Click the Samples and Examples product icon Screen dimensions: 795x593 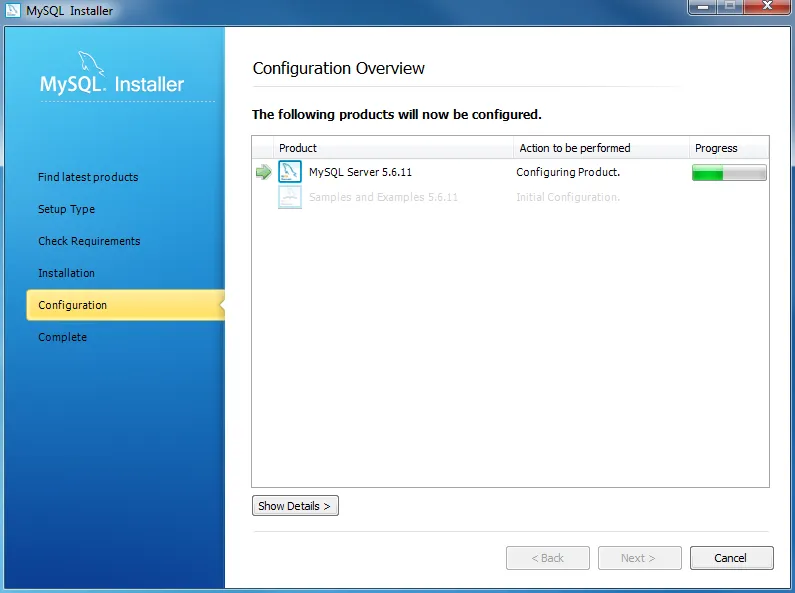point(290,197)
